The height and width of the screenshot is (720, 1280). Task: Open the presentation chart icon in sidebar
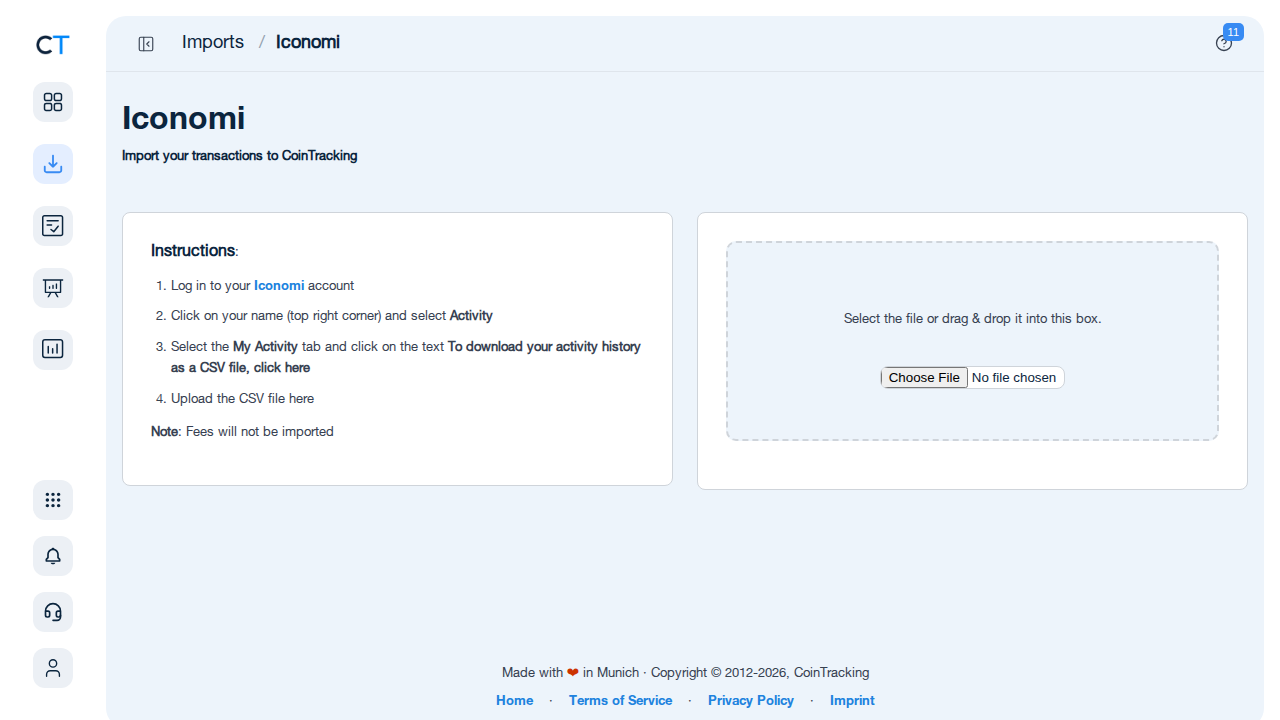(53, 288)
